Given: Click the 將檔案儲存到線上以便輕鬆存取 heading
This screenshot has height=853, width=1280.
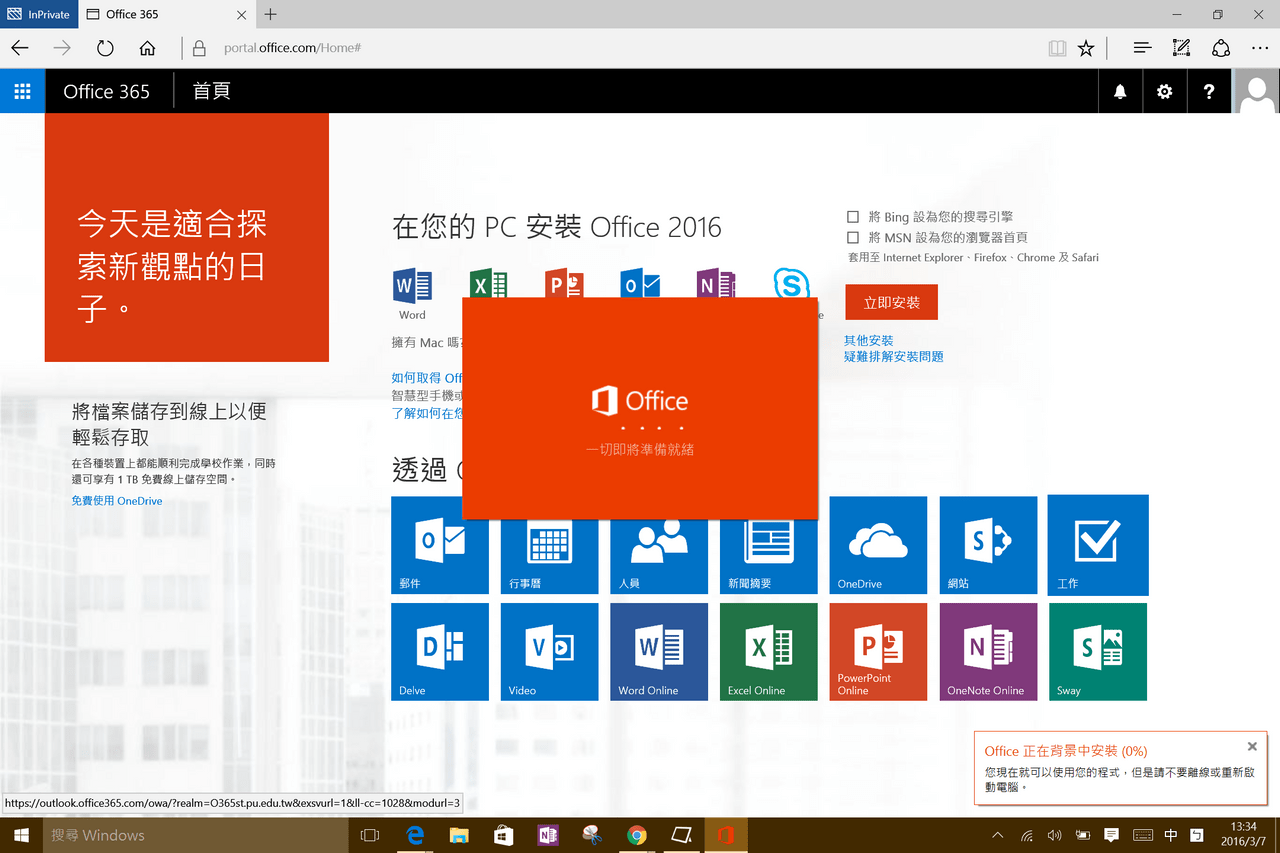Looking at the screenshot, I should (x=169, y=424).
